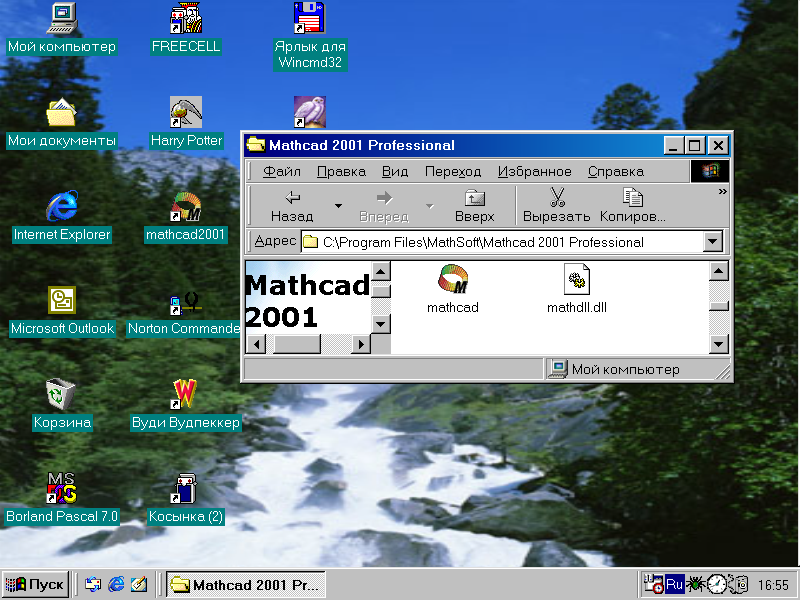Open the Избранное menu
The width and height of the screenshot is (800, 600).
pos(534,171)
